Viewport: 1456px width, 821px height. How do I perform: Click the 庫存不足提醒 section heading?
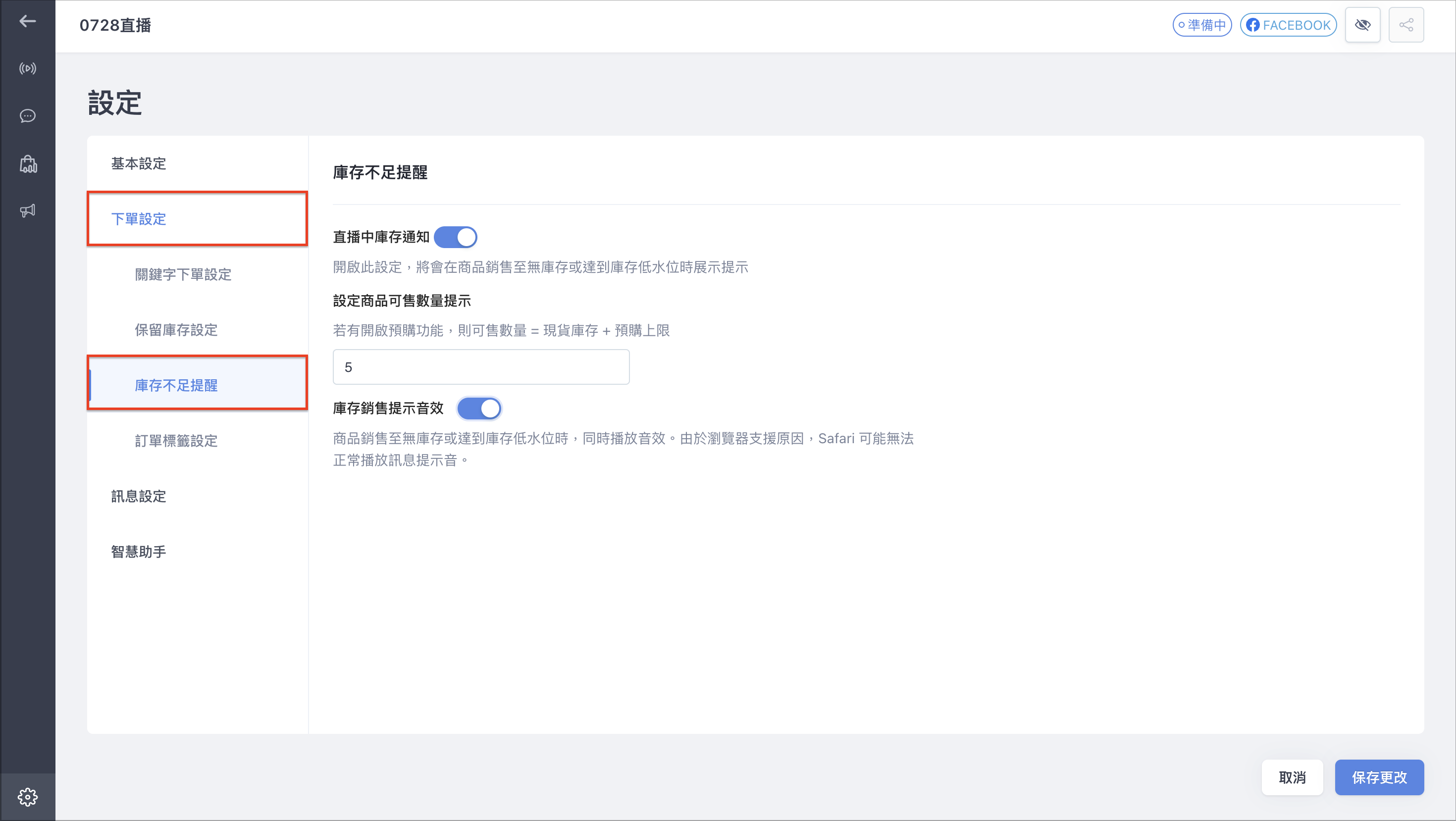pyautogui.click(x=380, y=172)
